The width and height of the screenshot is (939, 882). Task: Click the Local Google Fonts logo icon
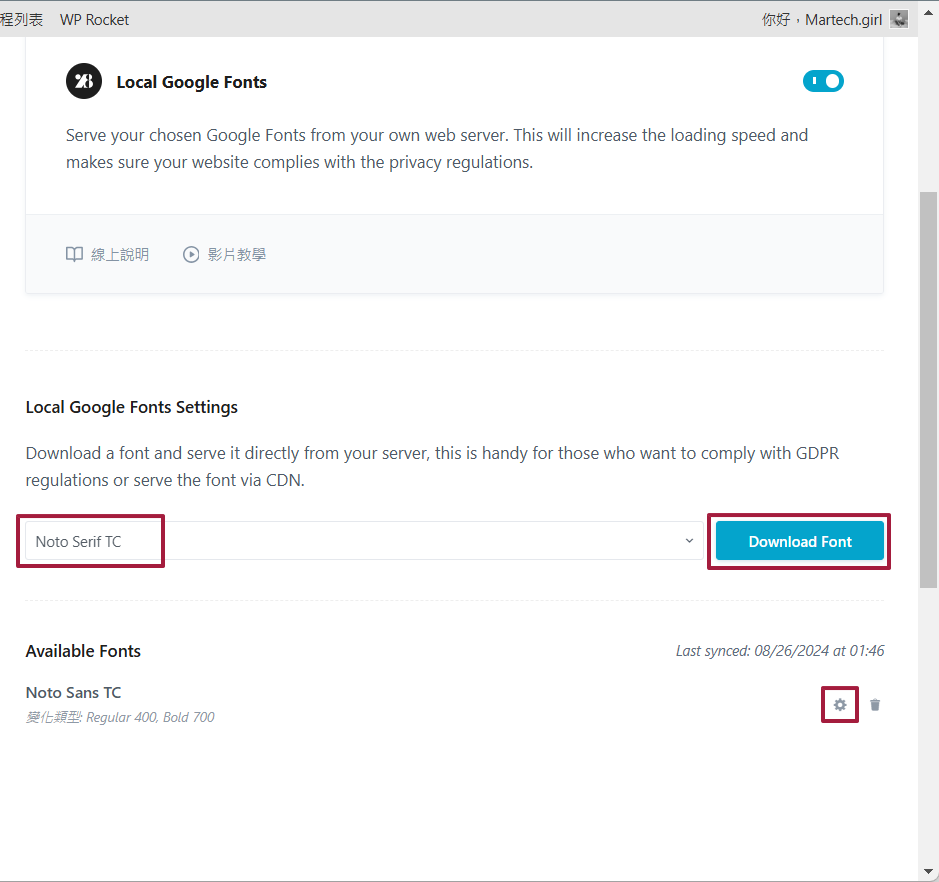pyautogui.click(x=84, y=82)
